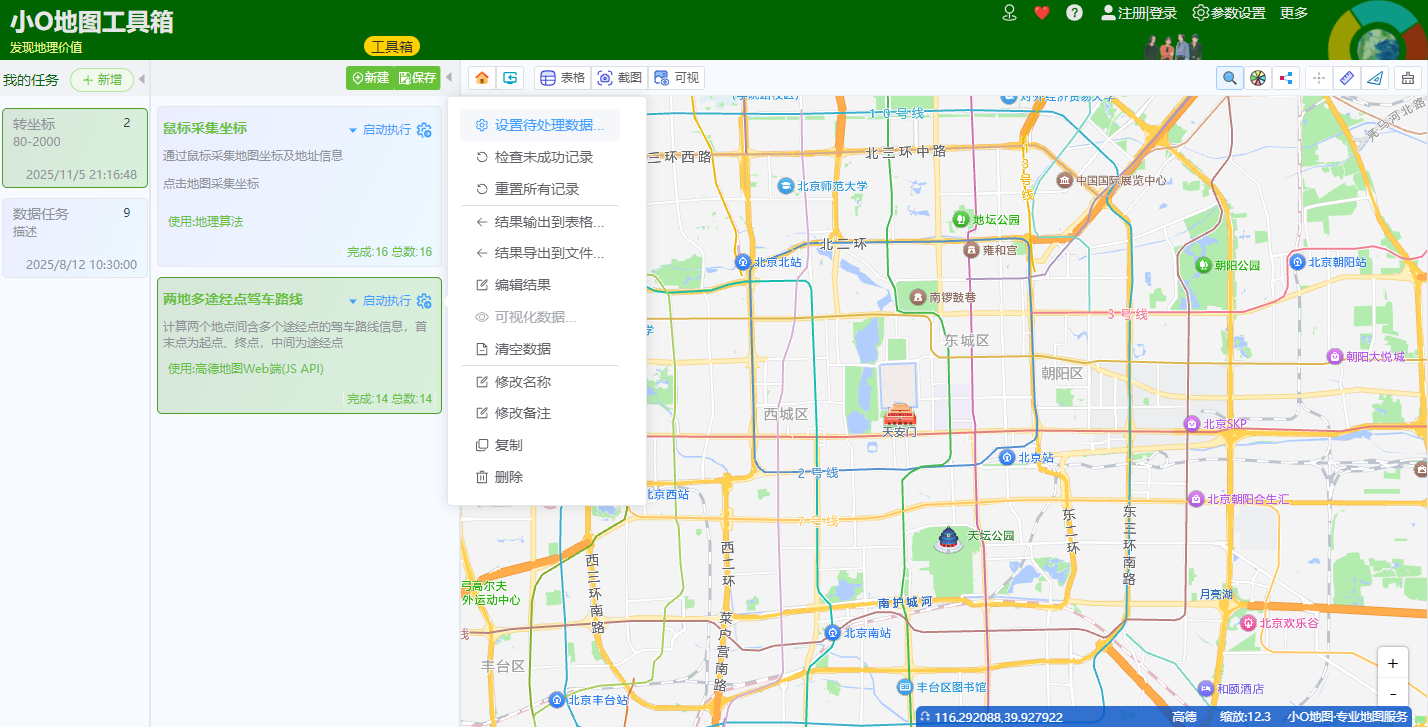Viewport: 1428px width, 727px height.
Task: Select the 转坐标 task card
Action: pyautogui.click(x=75, y=148)
